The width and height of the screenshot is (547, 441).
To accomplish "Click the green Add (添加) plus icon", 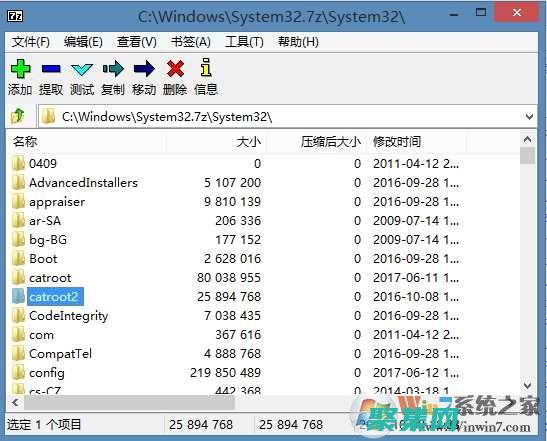I will pyautogui.click(x=20, y=68).
